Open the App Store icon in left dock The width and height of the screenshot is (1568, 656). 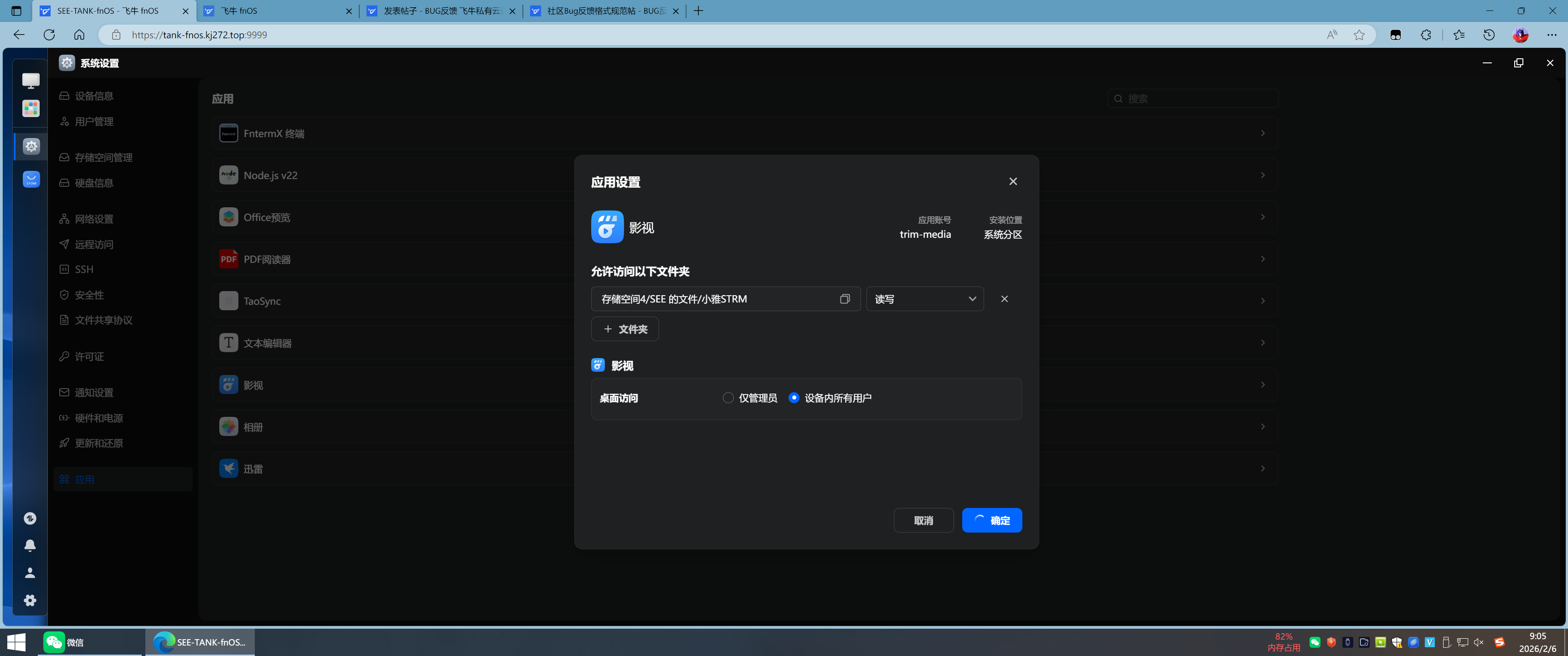[x=31, y=179]
